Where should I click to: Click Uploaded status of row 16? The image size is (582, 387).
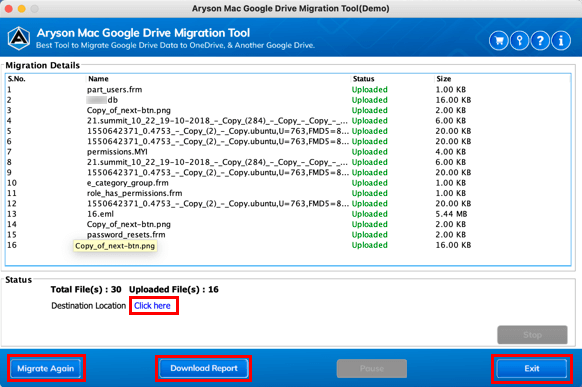(x=369, y=245)
